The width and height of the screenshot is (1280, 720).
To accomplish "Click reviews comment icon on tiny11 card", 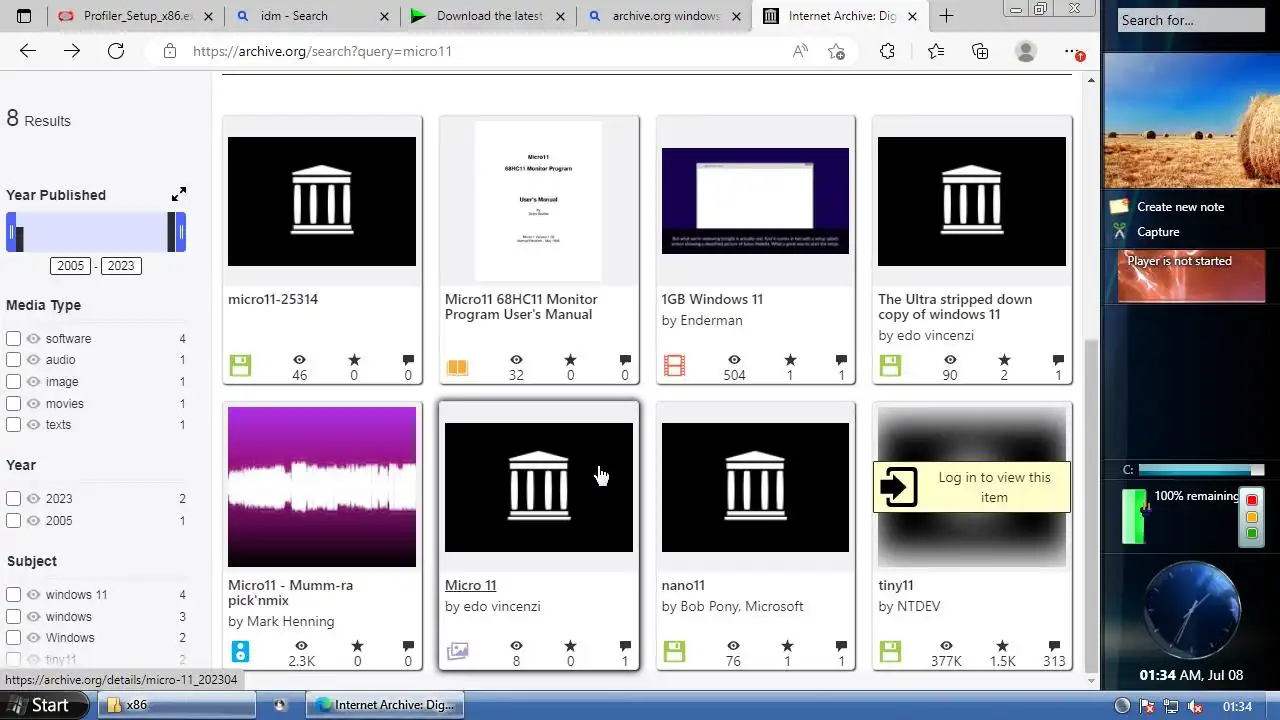I will pos(1054,646).
